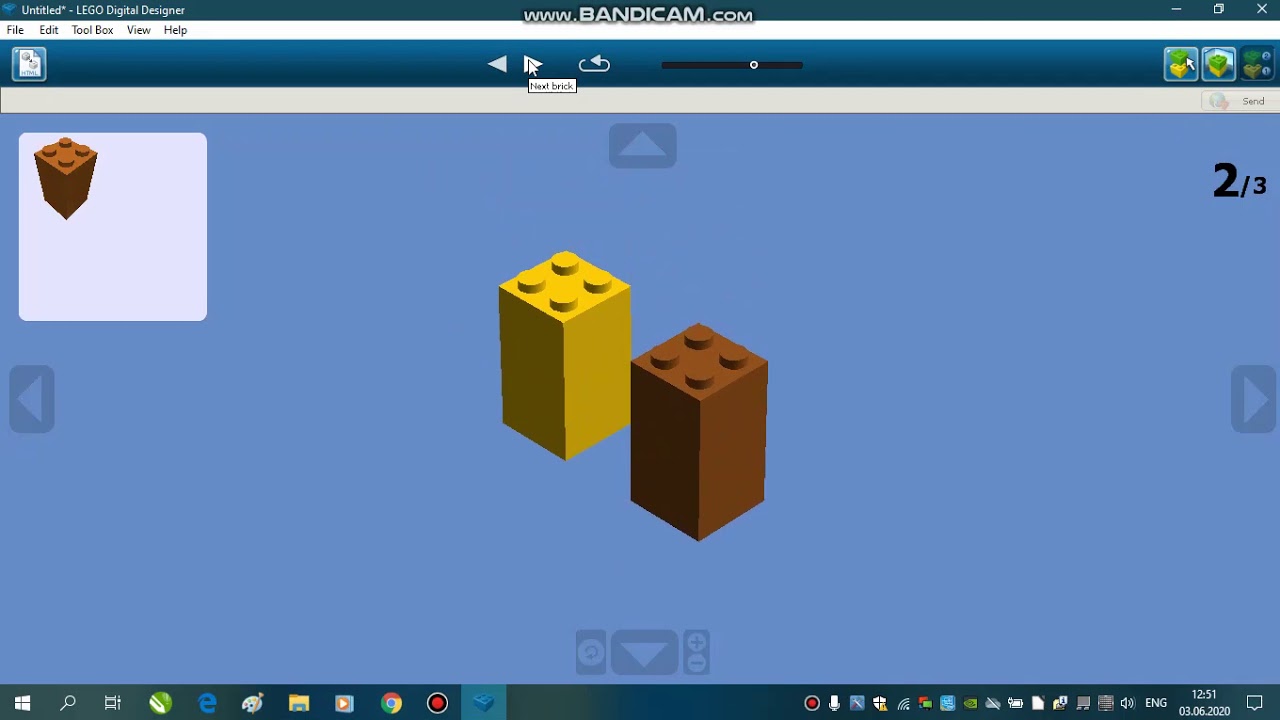
Task: Rotate camera right with right arrow
Action: (x=1254, y=400)
